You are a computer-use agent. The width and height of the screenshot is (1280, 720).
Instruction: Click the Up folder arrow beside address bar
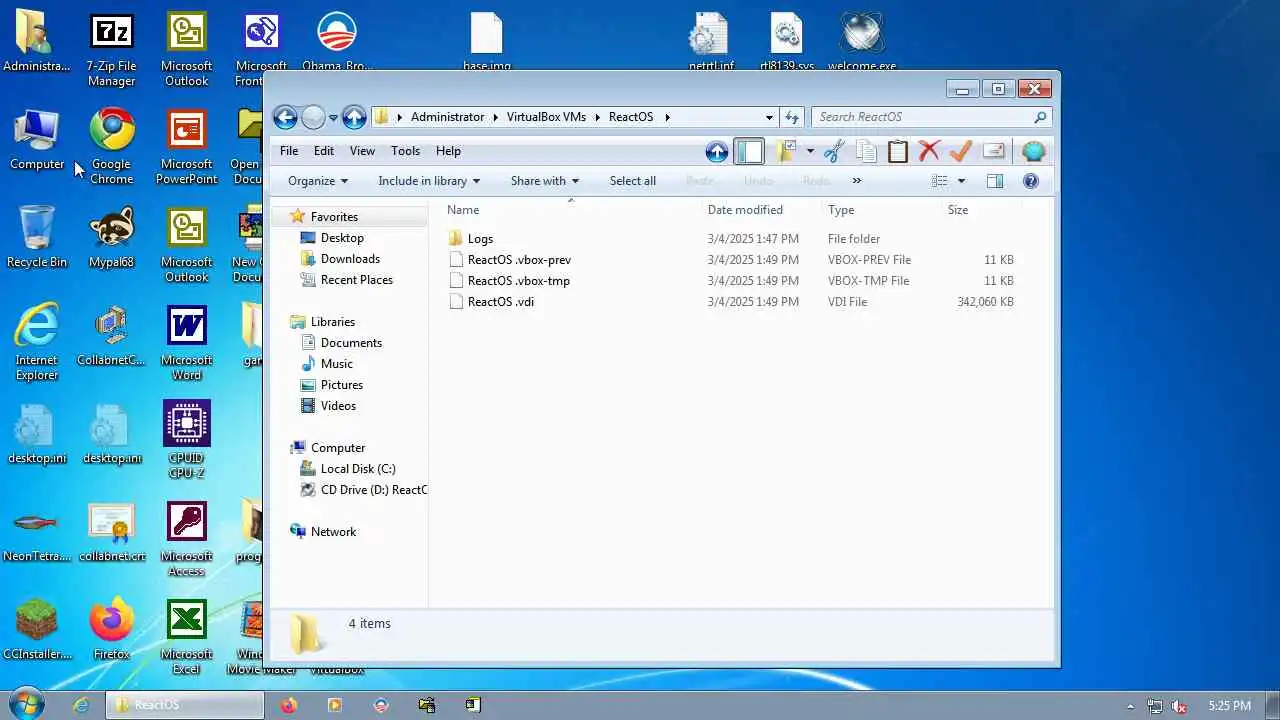click(354, 117)
